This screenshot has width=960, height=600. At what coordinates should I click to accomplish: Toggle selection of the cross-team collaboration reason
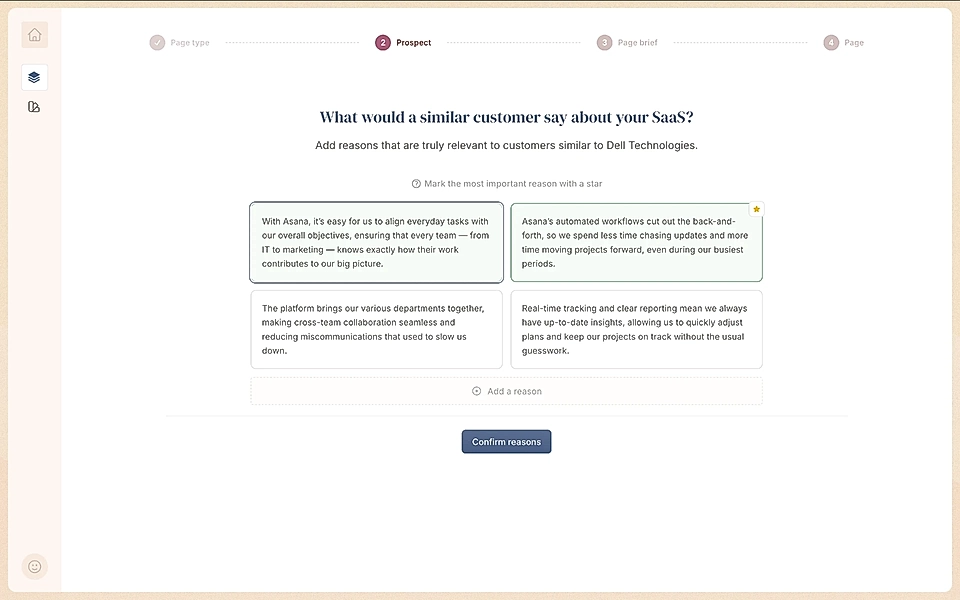pyautogui.click(x=376, y=329)
